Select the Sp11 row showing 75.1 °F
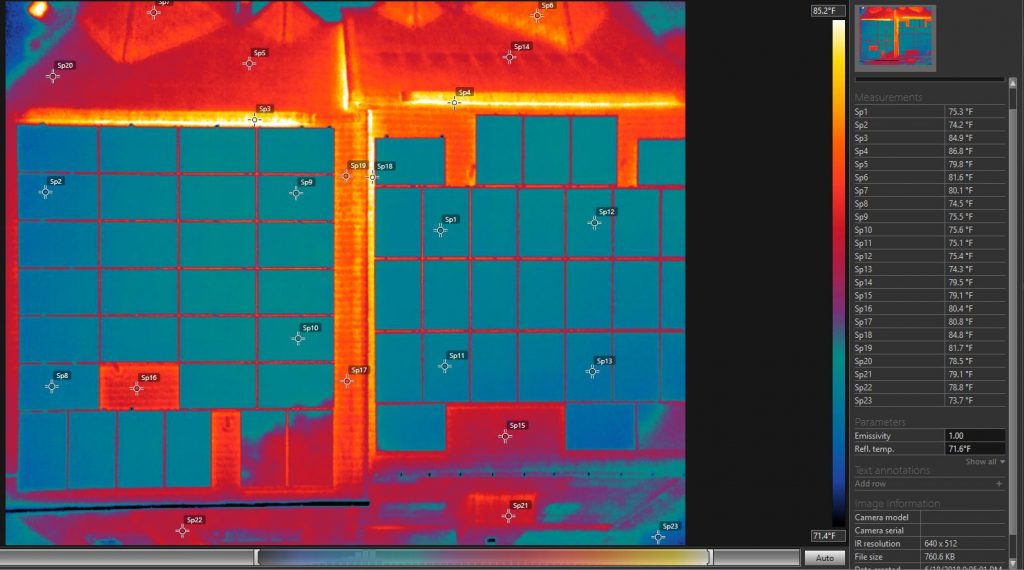The width and height of the screenshot is (1024, 570). coord(929,243)
